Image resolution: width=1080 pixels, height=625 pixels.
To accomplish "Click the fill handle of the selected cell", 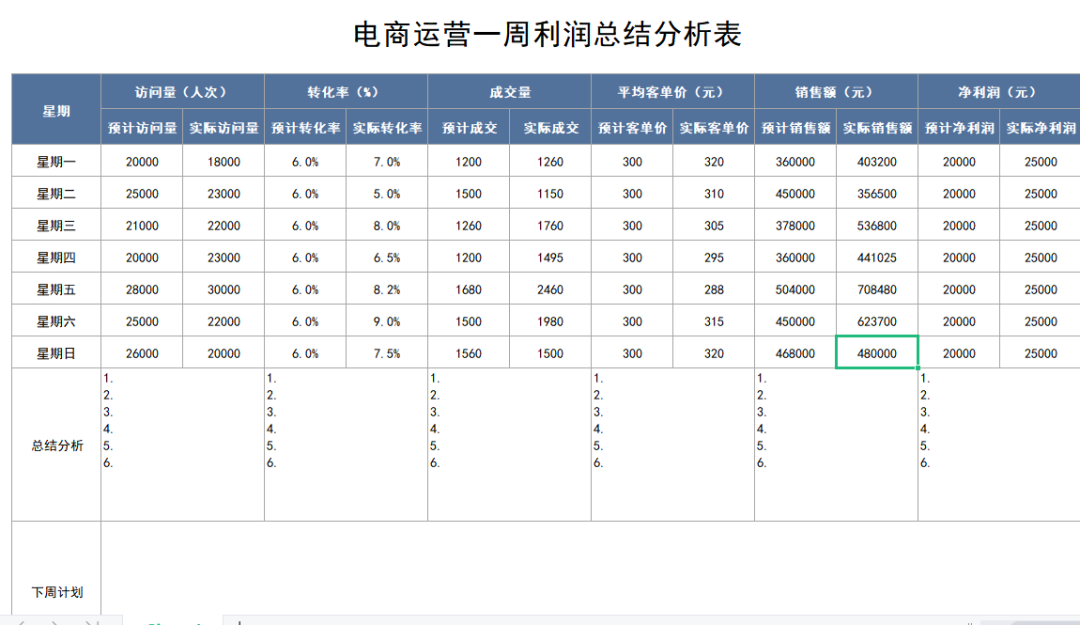I will pyautogui.click(x=919, y=366).
